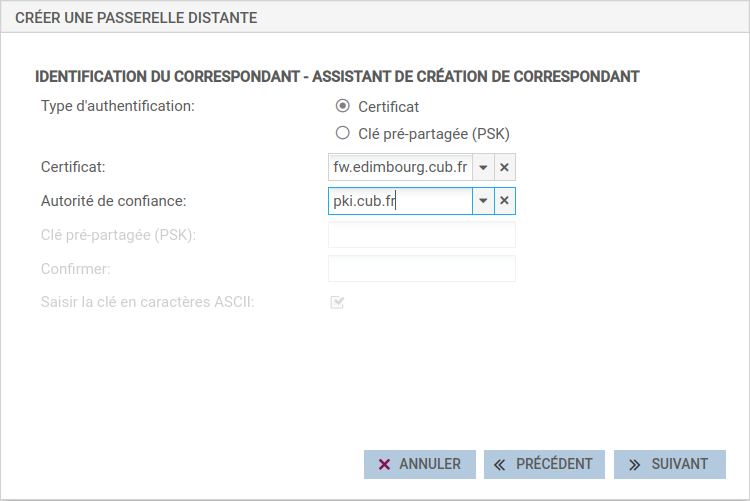Choose the Clé pré-partagée (PSK) option
This screenshot has width=750, height=501.
click(x=343, y=133)
